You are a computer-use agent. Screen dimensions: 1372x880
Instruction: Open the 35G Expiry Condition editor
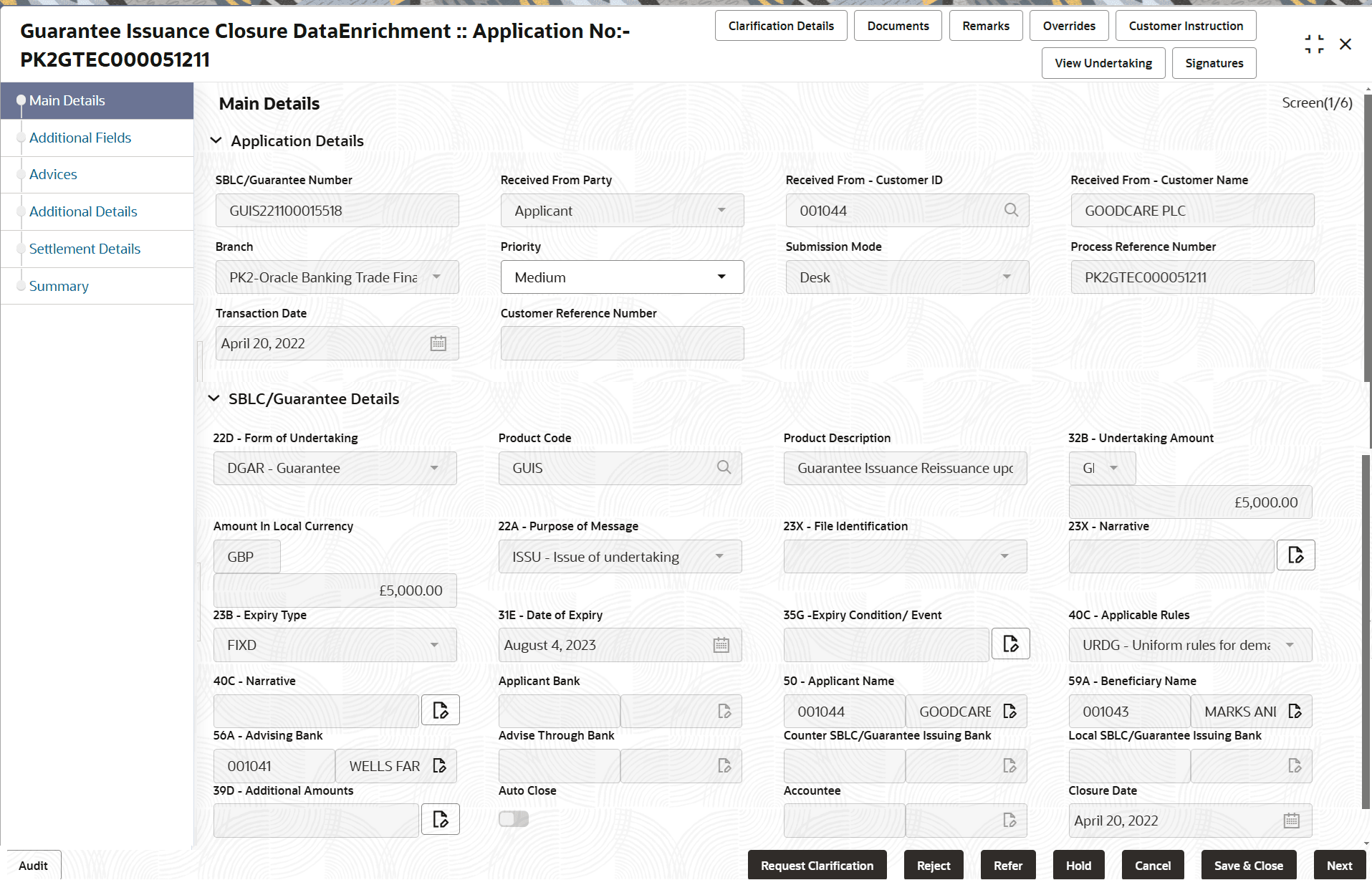point(1011,644)
